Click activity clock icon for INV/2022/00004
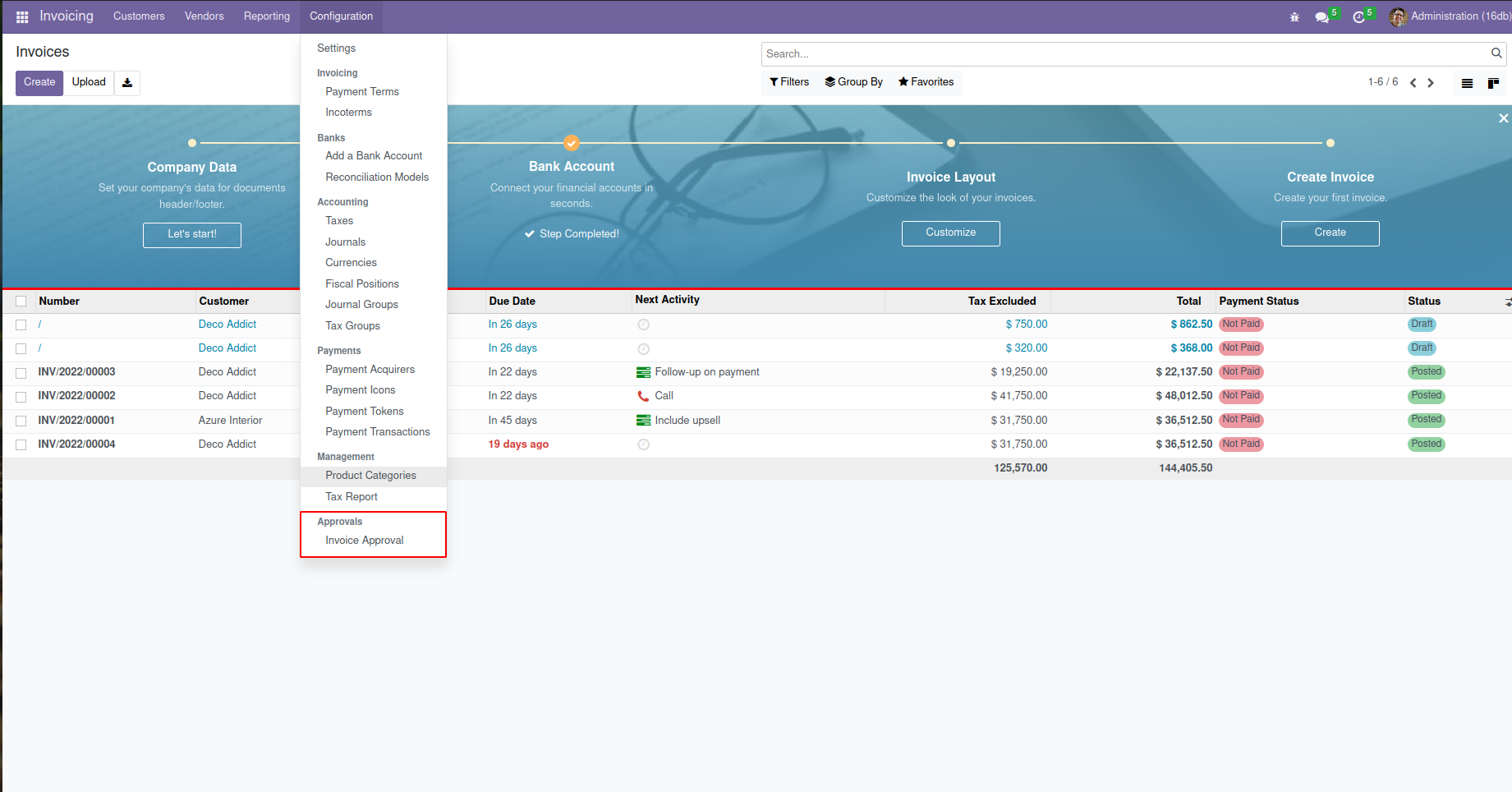1512x792 pixels. pyautogui.click(x=644, y=444)
